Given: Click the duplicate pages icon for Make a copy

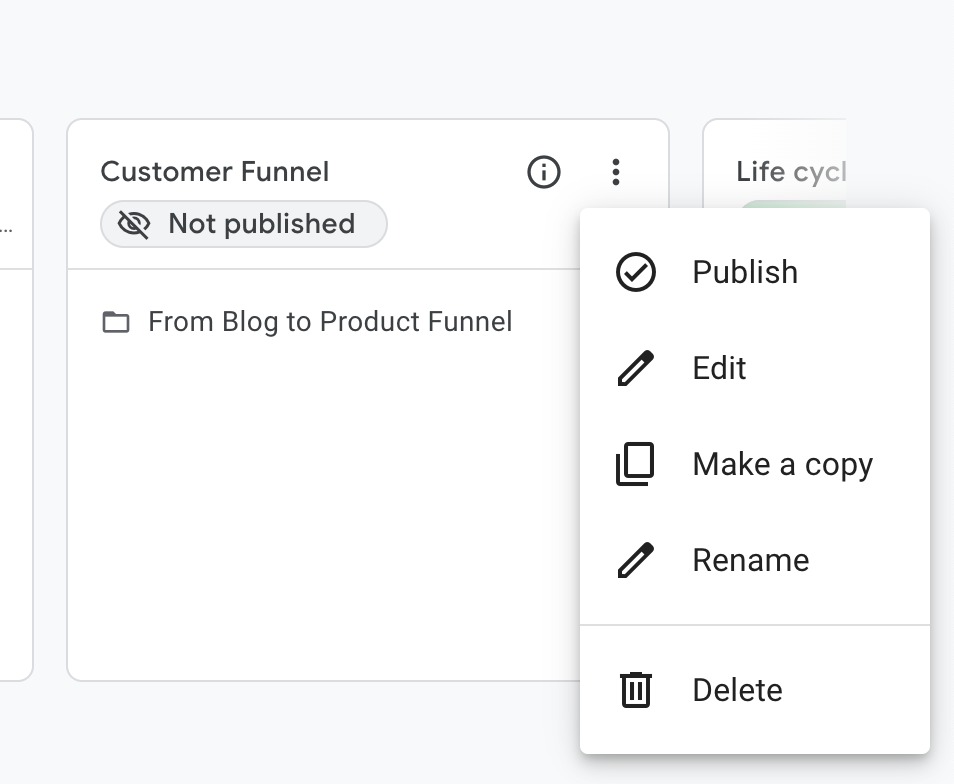Looking at the screenshot, I should [x=636, y=464].
